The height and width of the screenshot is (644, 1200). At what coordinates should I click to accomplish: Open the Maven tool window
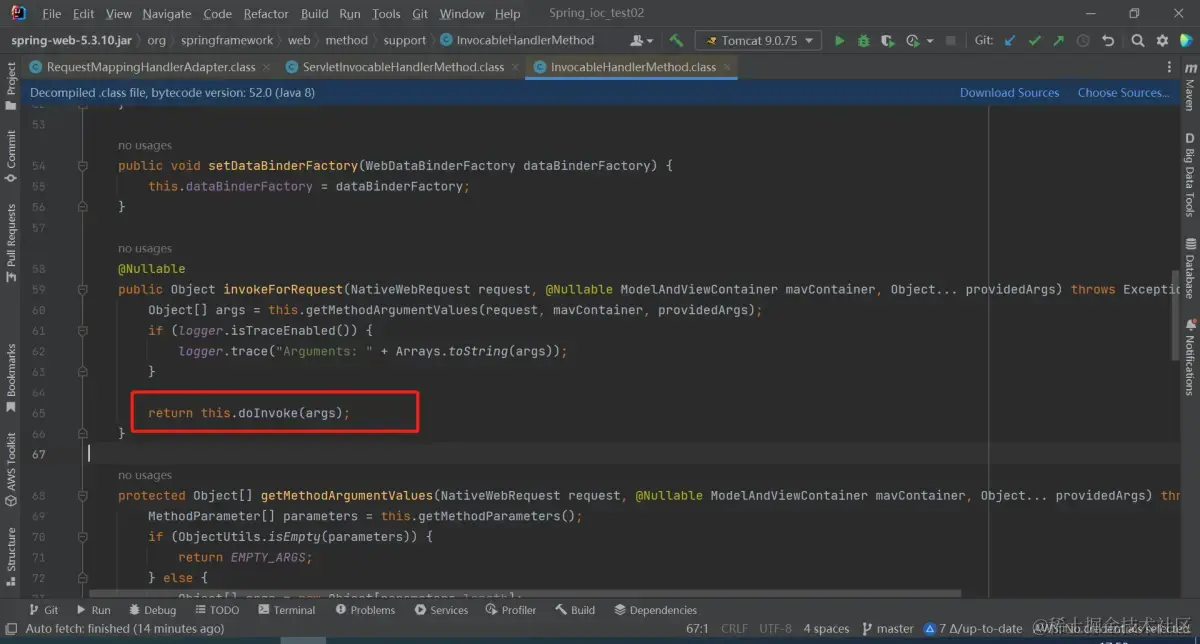tap(1190, 88)
